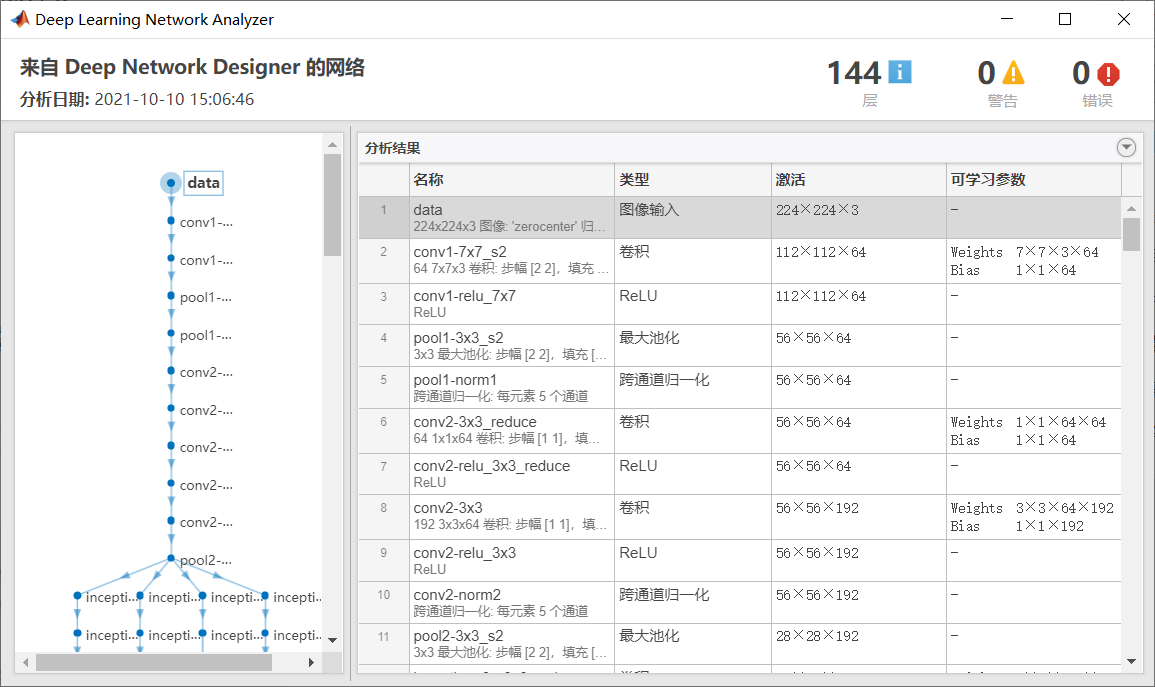The image size is (1155, 687).
Task: Click the left arrow of the graph horizontal scrollbar
Action: click(x=26, y=663)
